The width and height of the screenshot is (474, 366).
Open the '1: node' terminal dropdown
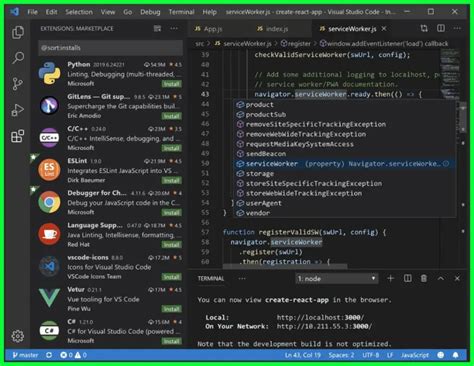pyautogui.click(x=337, y=278)
